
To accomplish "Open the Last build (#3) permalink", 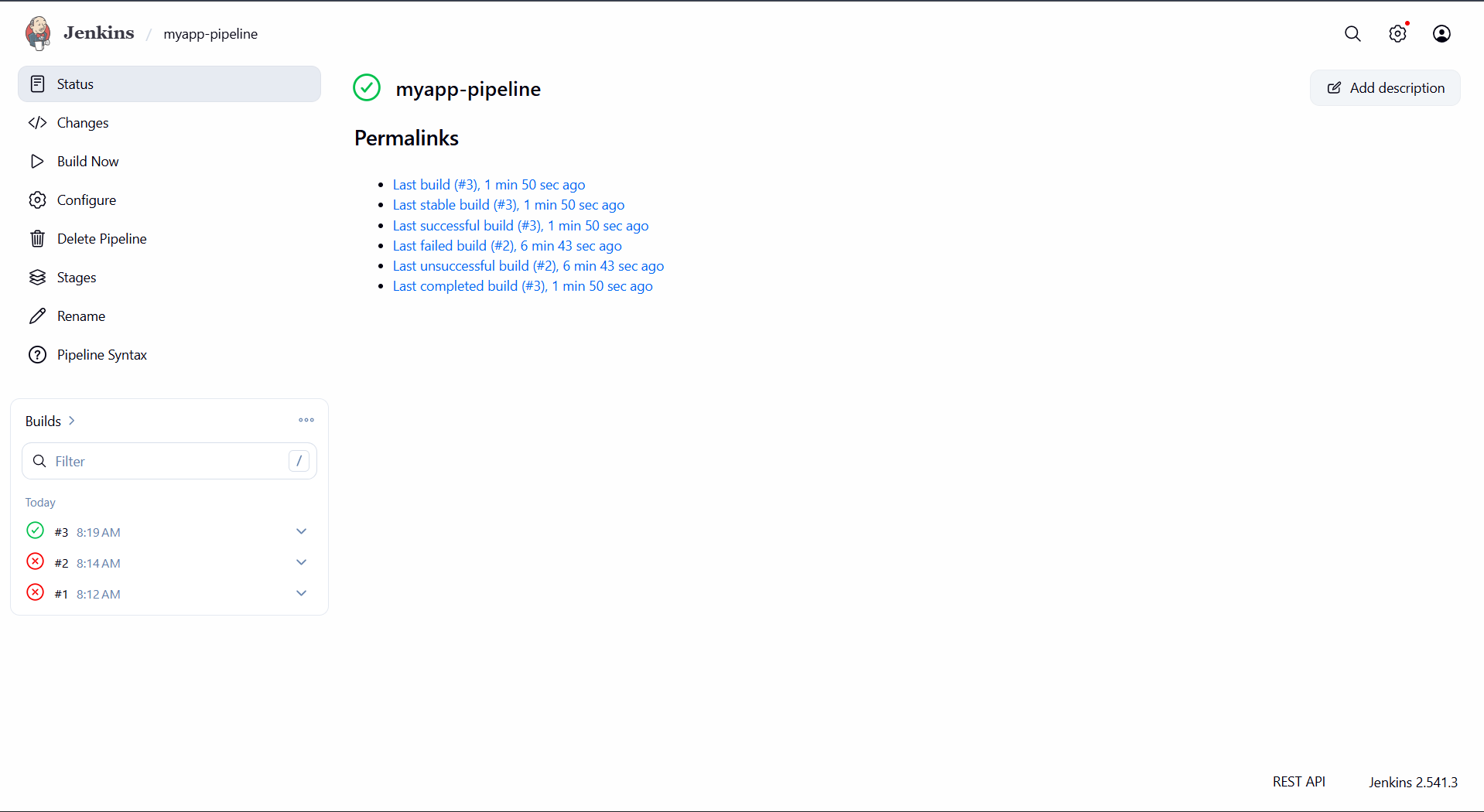I will pos(489,185).
